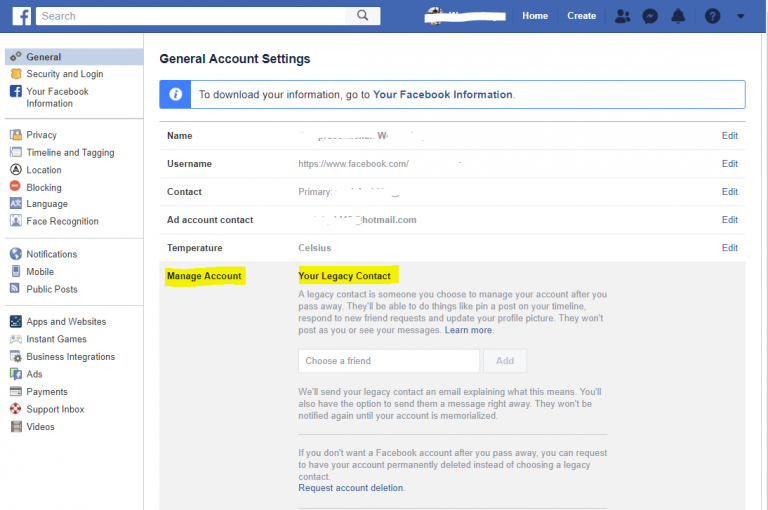Viewport: 768px width, 510px height.
Task: Select Location in the sidebar
Action: (44, 170)
